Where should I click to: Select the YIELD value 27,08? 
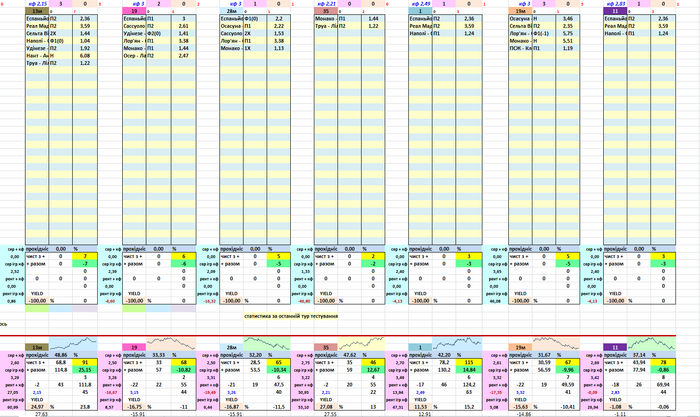(x=326, y=407)
